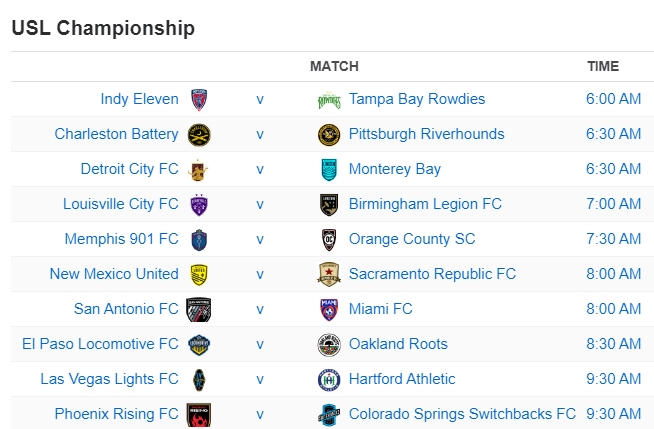This screenshot has height=429, width=654.
Task: Open the New Mexico United team page
Action: [x=114, y=274]
